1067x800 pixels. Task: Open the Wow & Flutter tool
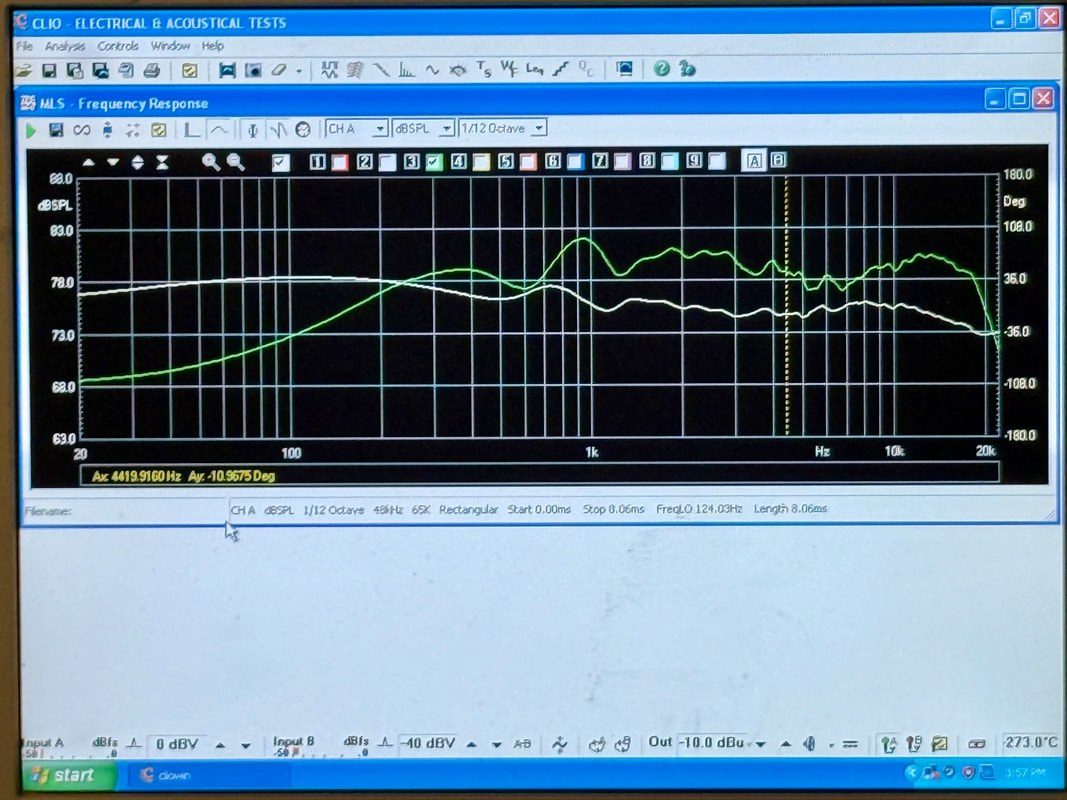tap(508, 69)
